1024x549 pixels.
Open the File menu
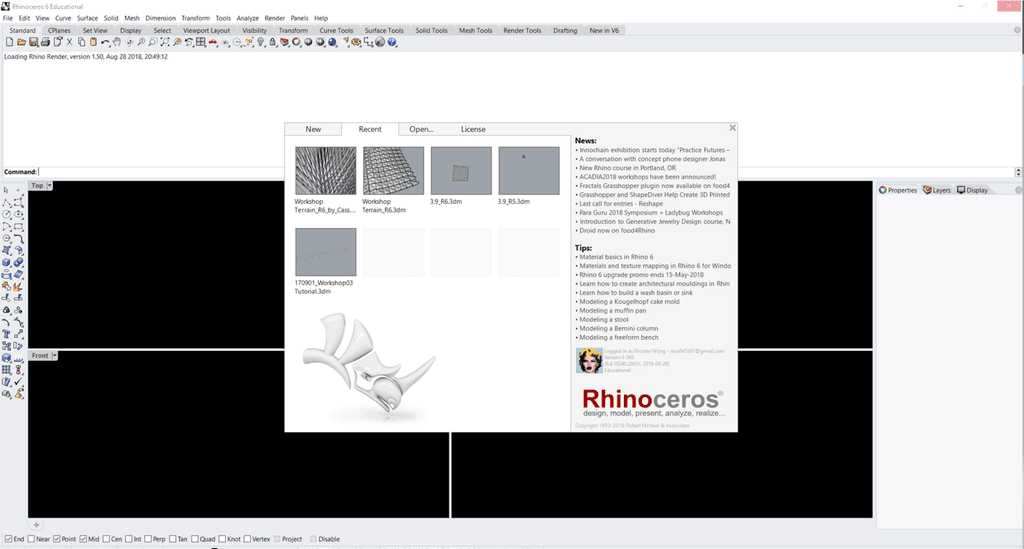point(8,18)
